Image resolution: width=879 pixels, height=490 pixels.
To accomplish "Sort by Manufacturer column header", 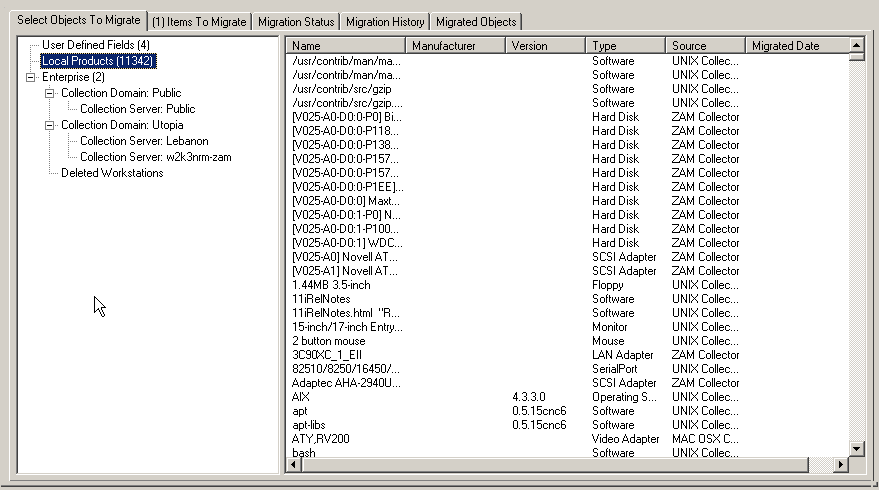I will pos(455,46).
